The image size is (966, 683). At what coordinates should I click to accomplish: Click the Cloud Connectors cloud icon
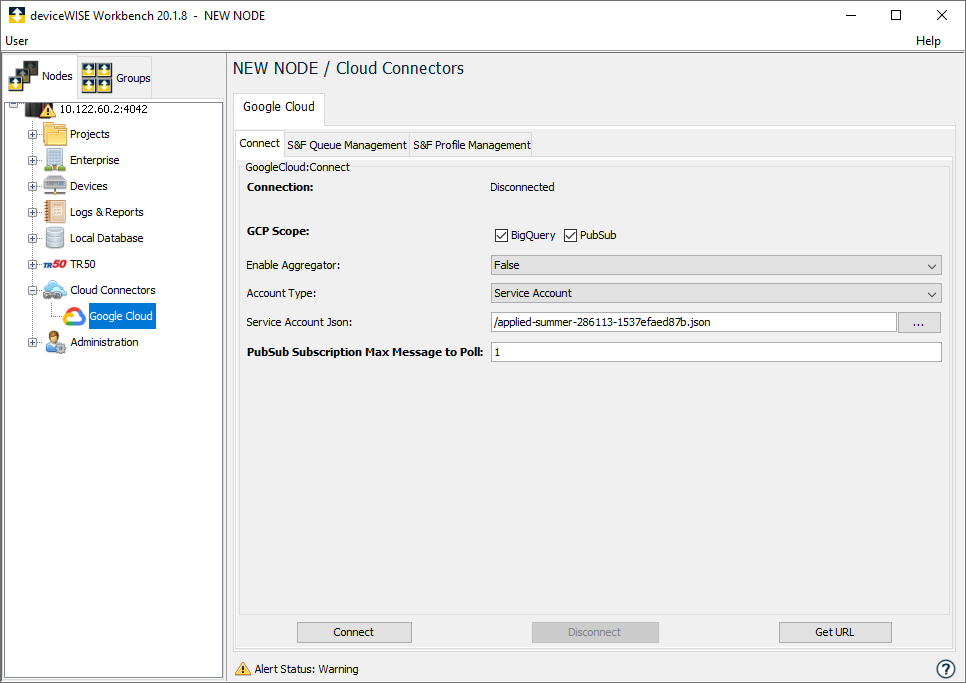[x=55, y=289]
